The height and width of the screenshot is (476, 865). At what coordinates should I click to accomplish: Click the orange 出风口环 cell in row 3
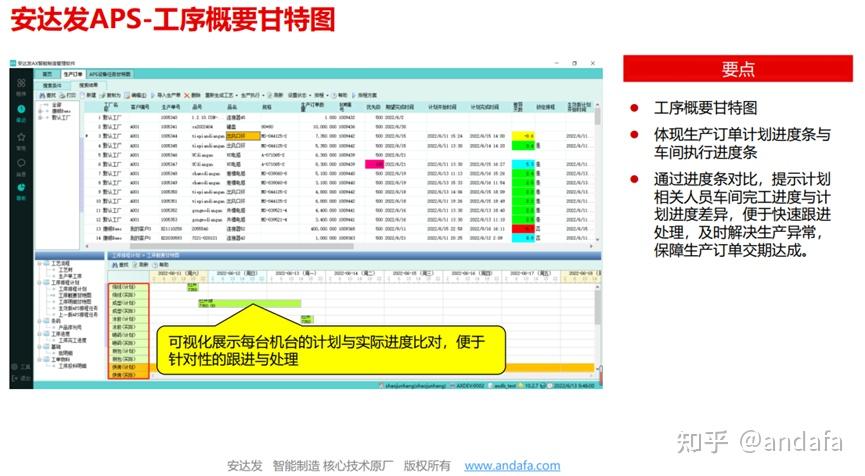(243, 136)
